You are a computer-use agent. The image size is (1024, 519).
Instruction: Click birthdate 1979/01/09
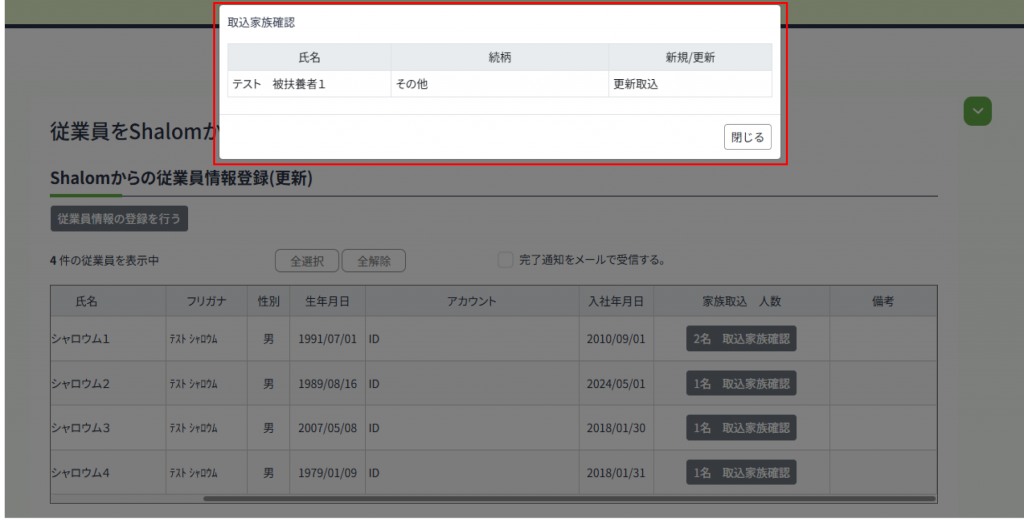pyautogui.click(x=327, y=472)
